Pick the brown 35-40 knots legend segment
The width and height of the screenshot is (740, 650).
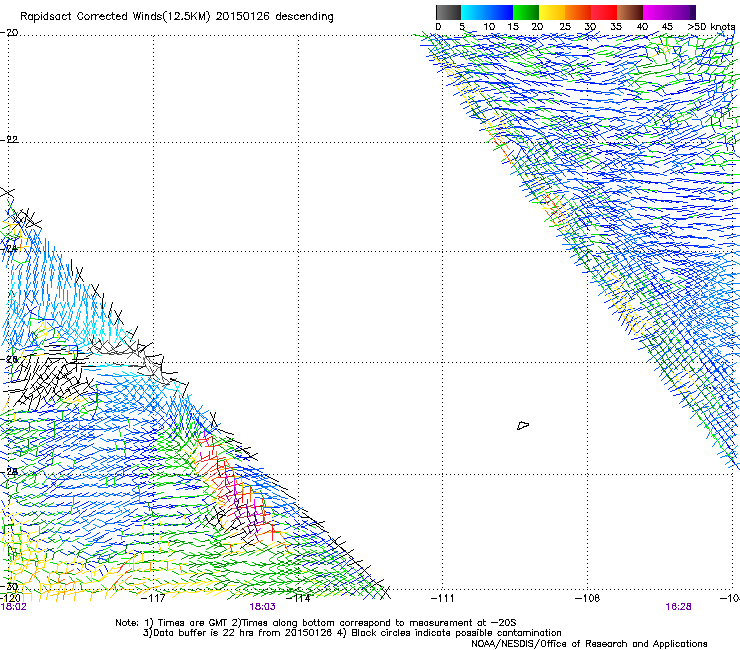coord(630,12)
